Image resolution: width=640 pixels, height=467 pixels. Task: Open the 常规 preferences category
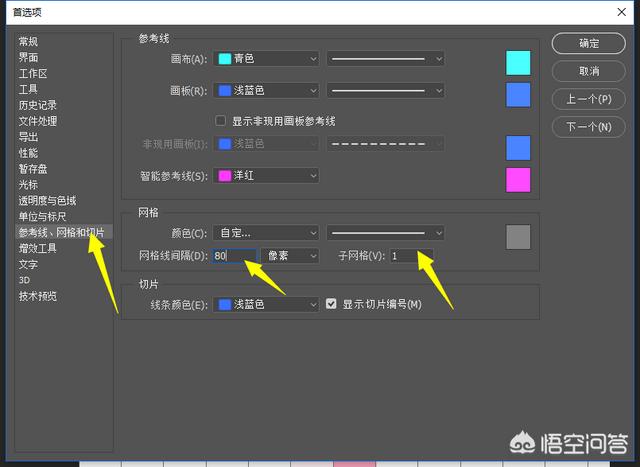click(28, 42)
